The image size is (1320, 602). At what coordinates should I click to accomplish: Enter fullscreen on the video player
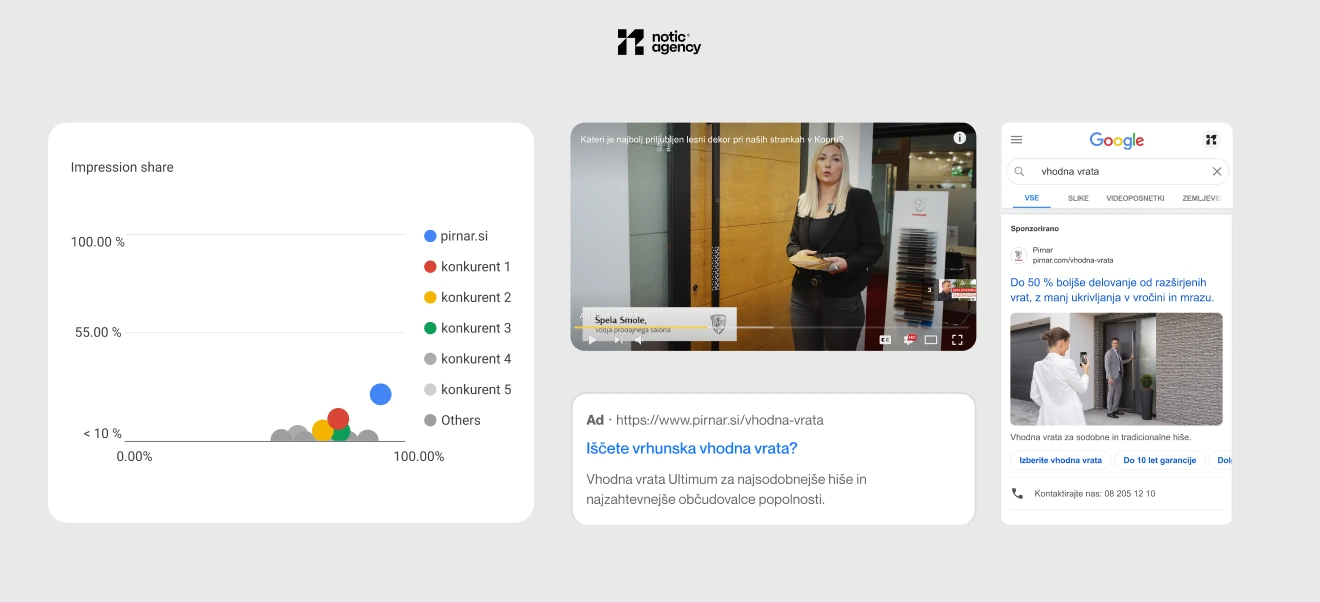coord(957,340)
